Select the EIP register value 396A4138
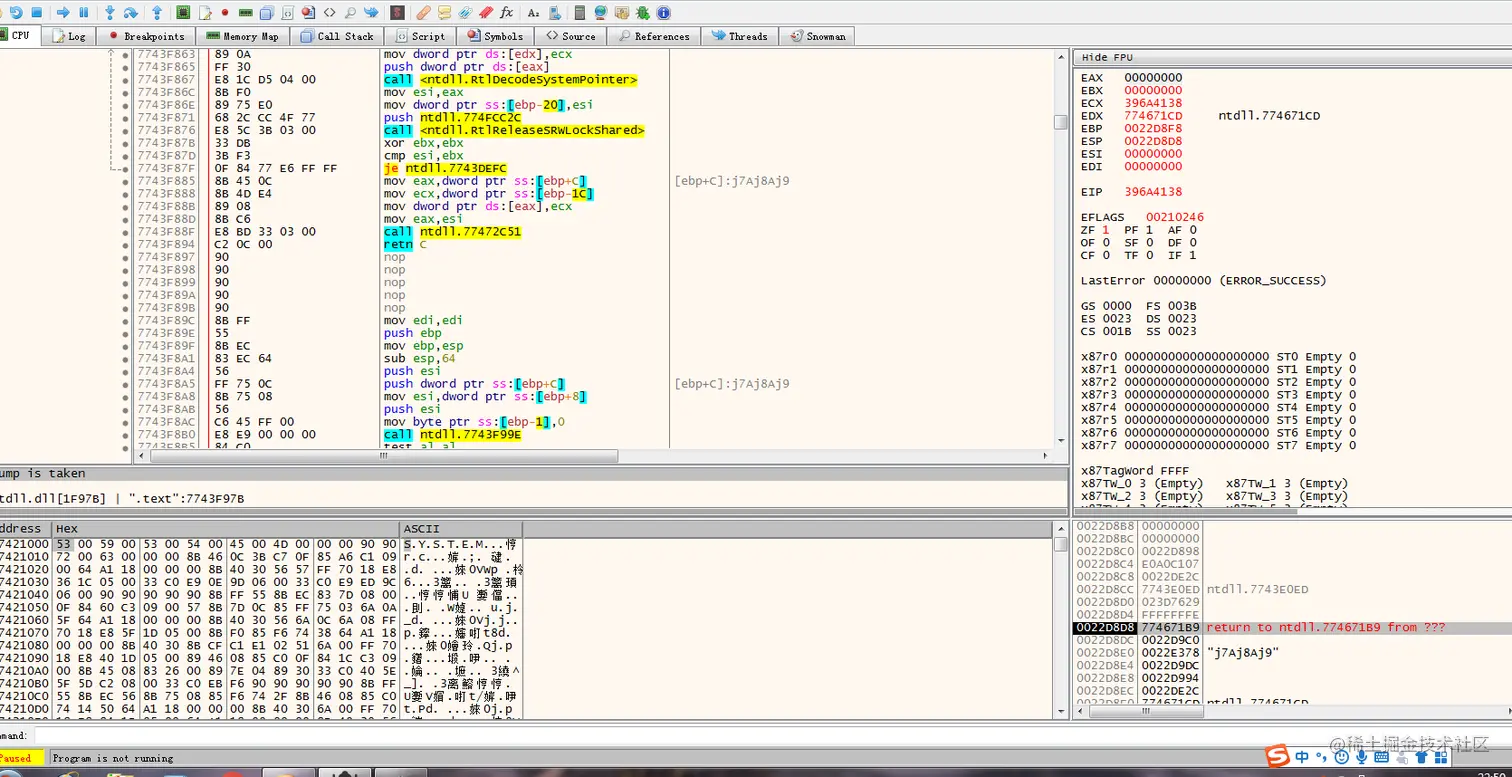1512x777 pixels. pyautogui.click(x=1152, y=191)
